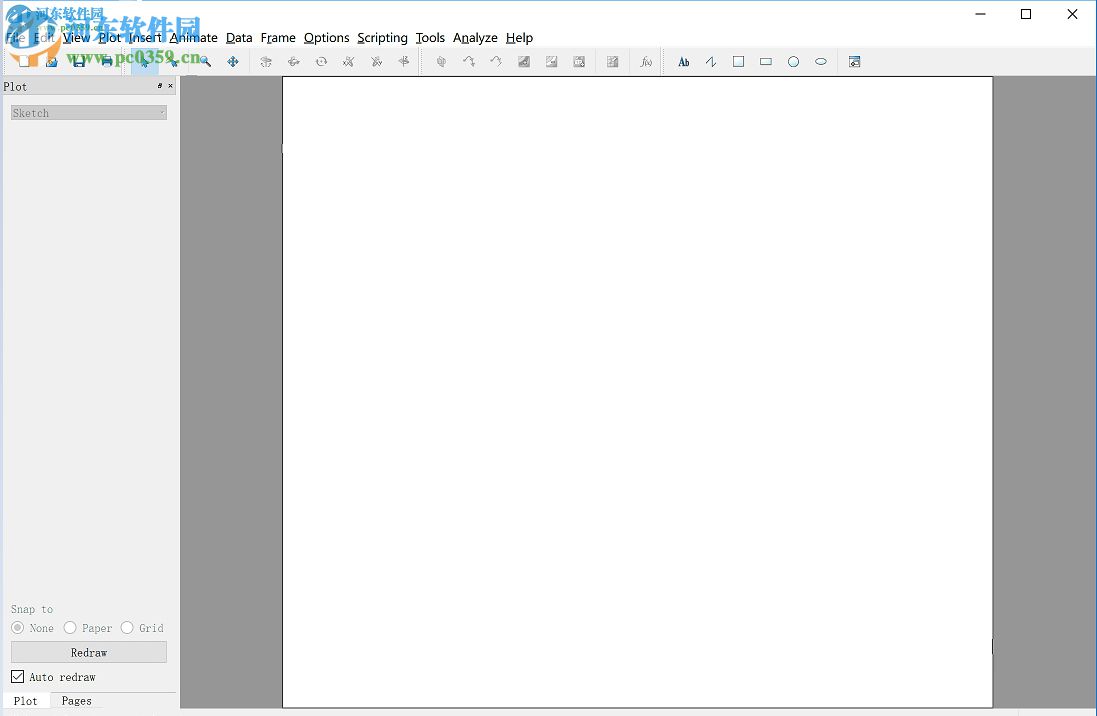This screenshot has width=1097, height=716.
Task: Pick the square shape tool
Action: click(738, 62)
